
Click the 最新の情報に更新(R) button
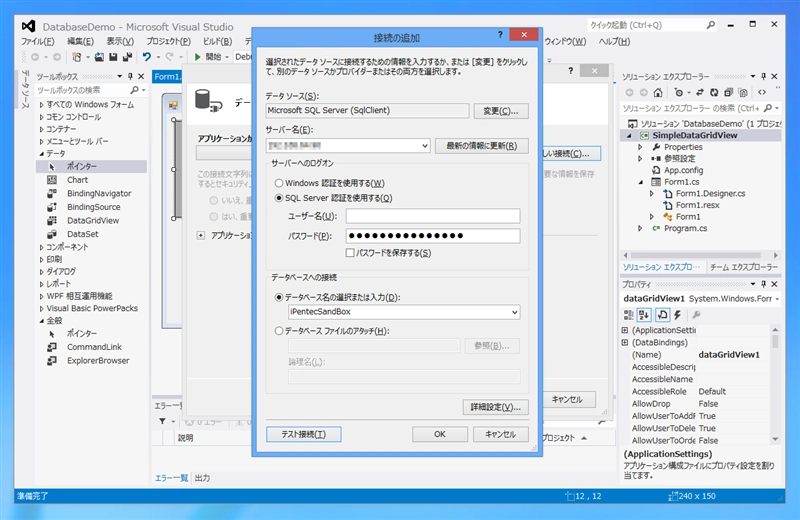[x=482, y=146]
